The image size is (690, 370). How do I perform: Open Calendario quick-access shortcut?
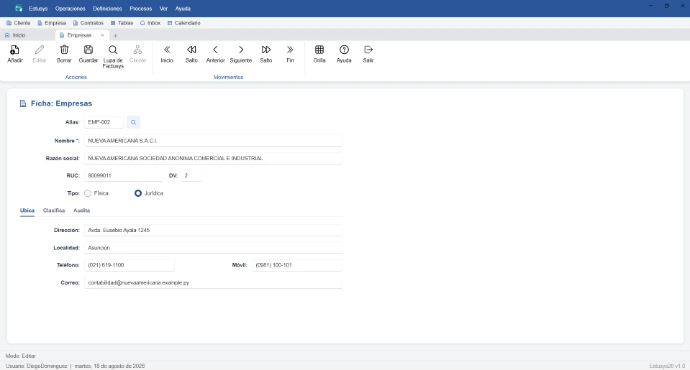click(184, 23)
